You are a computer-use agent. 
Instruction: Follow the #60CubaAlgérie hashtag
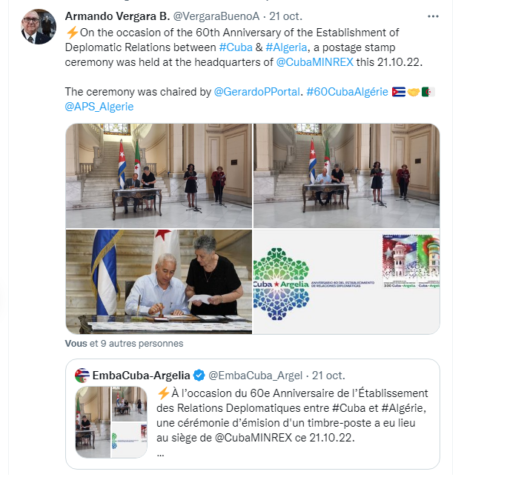coord(347,92)
